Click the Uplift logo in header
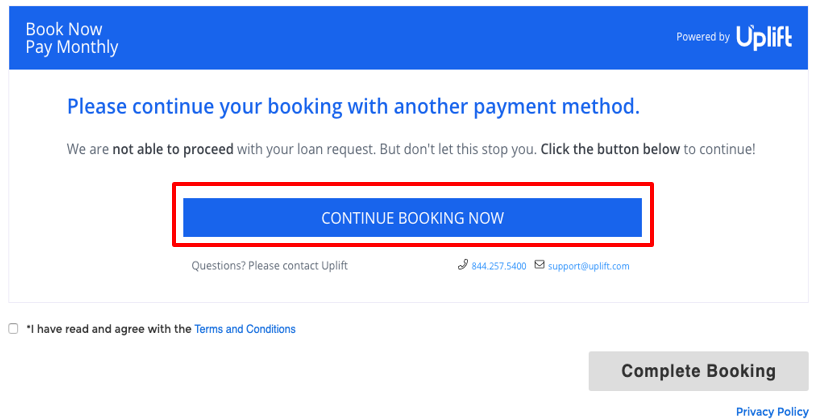This screenshot has width=813, height=420. point(764,38)
